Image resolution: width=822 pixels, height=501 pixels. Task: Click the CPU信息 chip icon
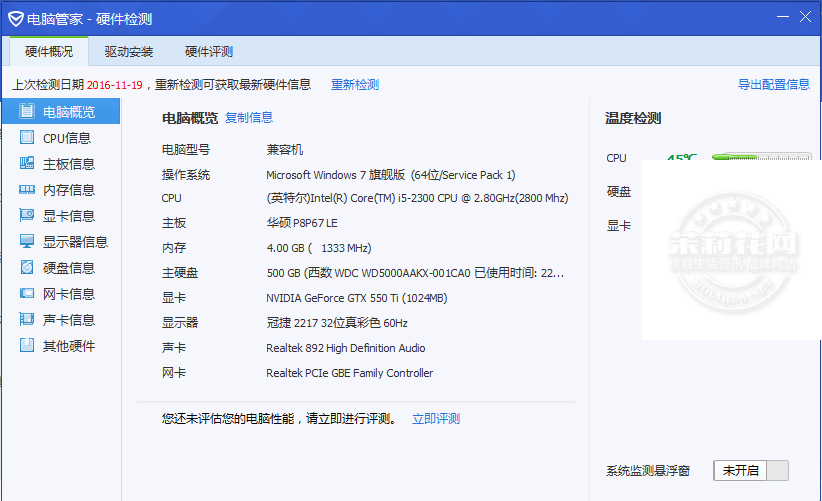click(x=27, y=137)
